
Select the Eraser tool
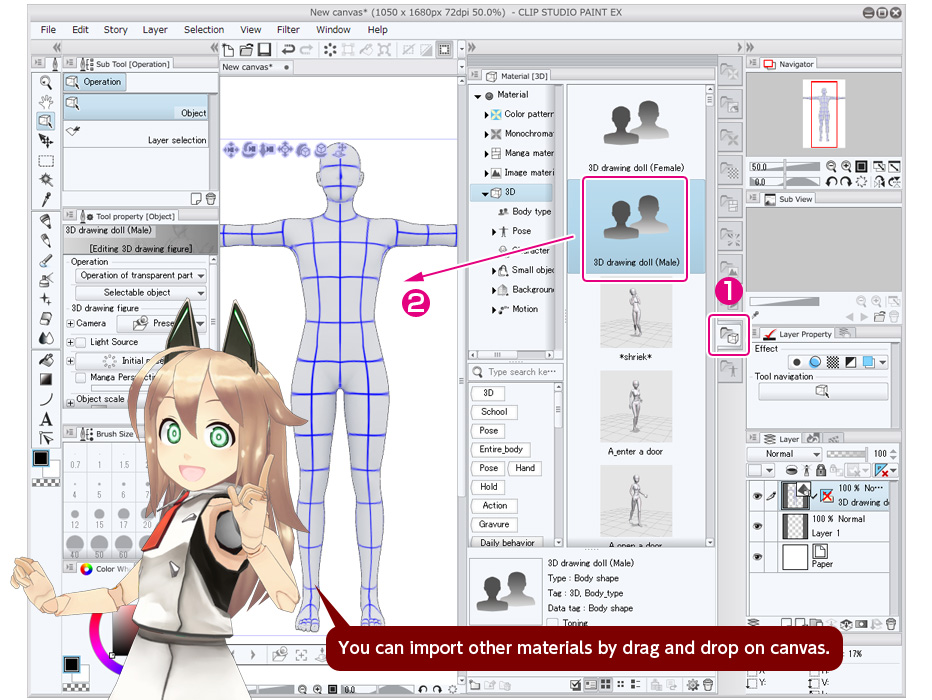click(45, 320)
